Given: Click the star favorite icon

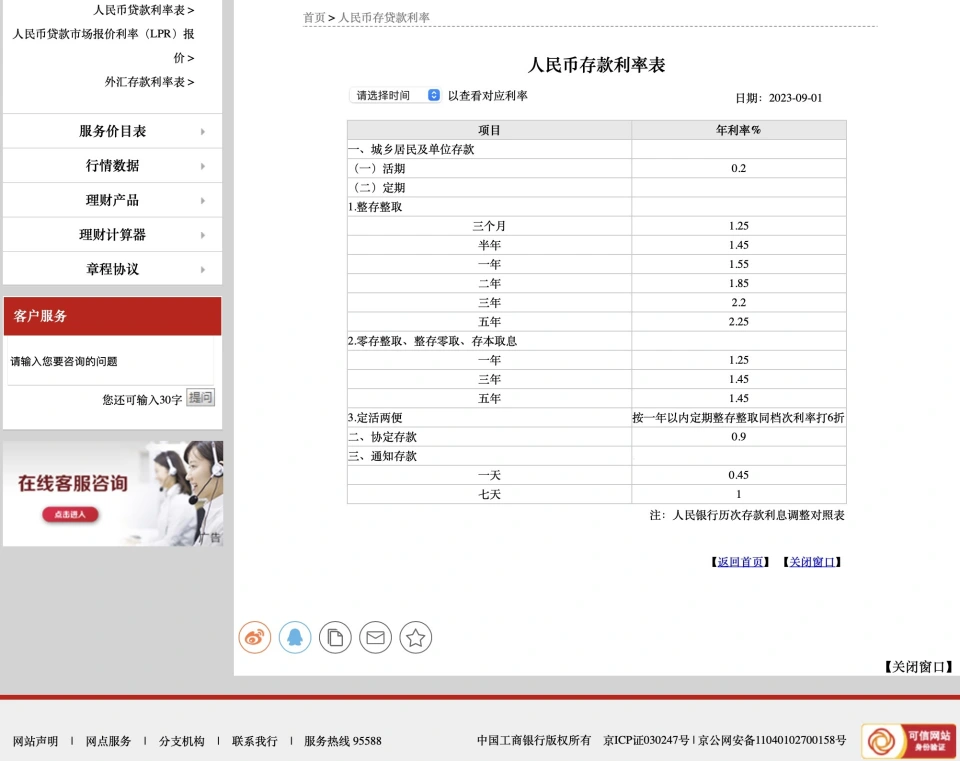Looking at the screenshot, I should point(416,637).
